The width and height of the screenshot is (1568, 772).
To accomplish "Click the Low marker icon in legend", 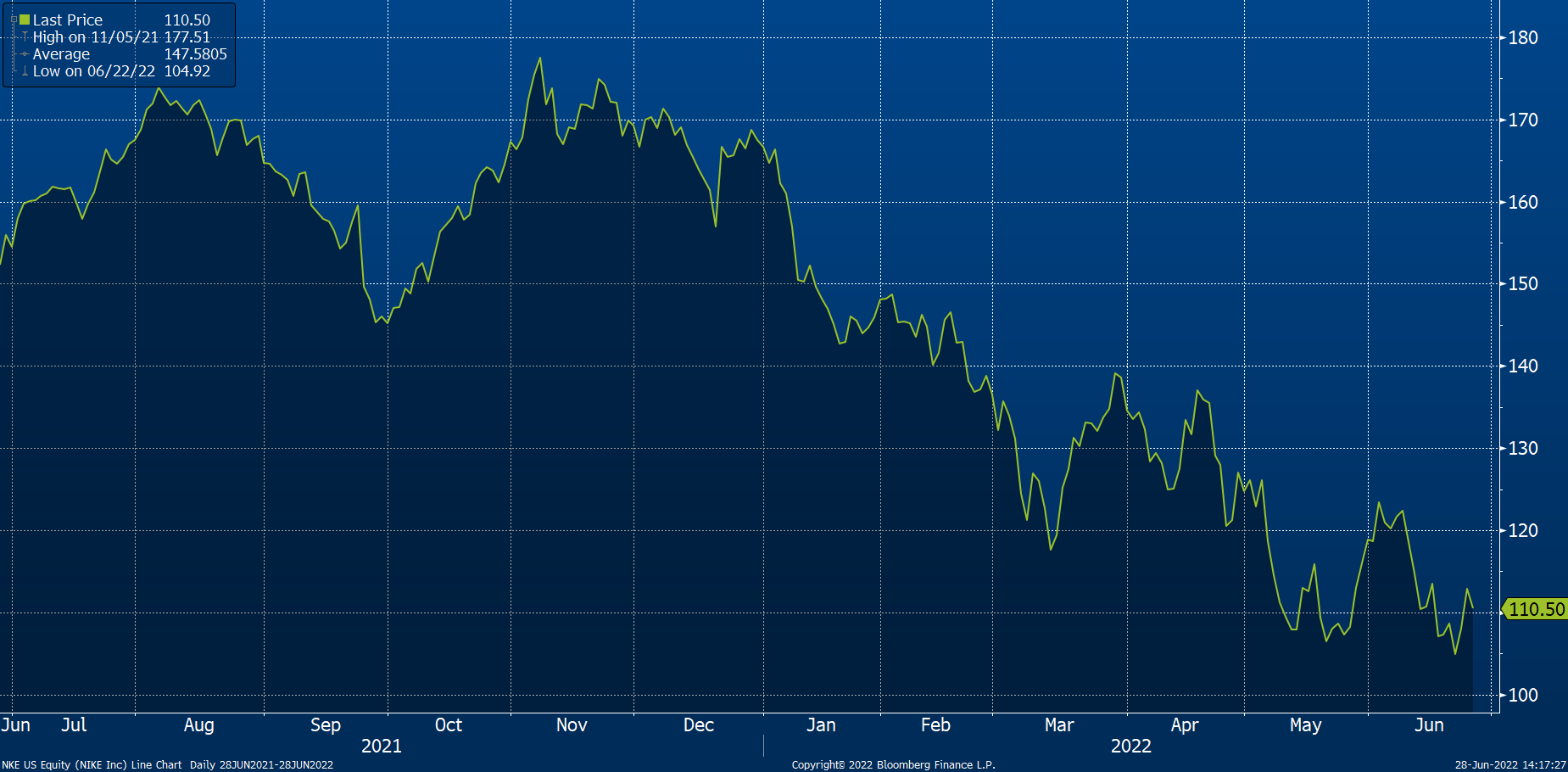I will [25, 71].
